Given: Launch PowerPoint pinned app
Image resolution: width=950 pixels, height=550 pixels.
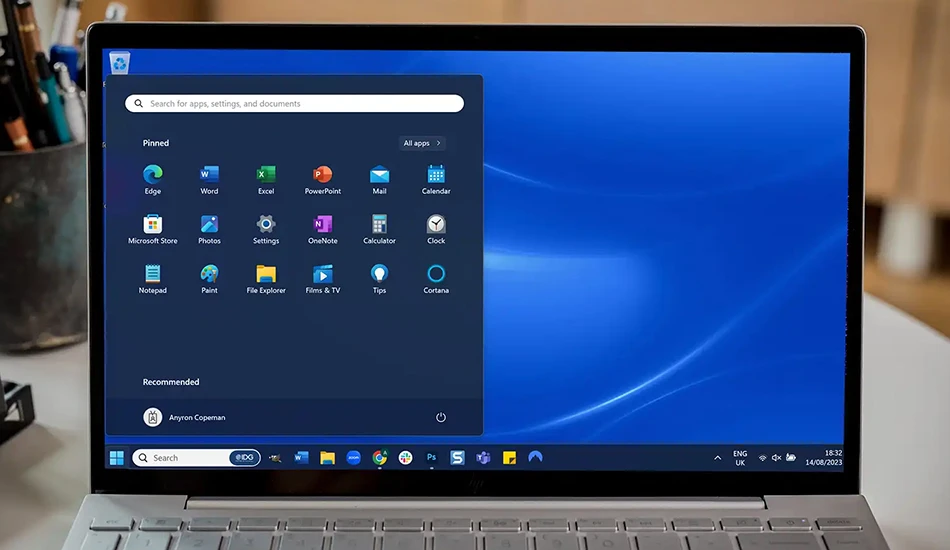Looking at the screenshot, I should click(322, 179).
